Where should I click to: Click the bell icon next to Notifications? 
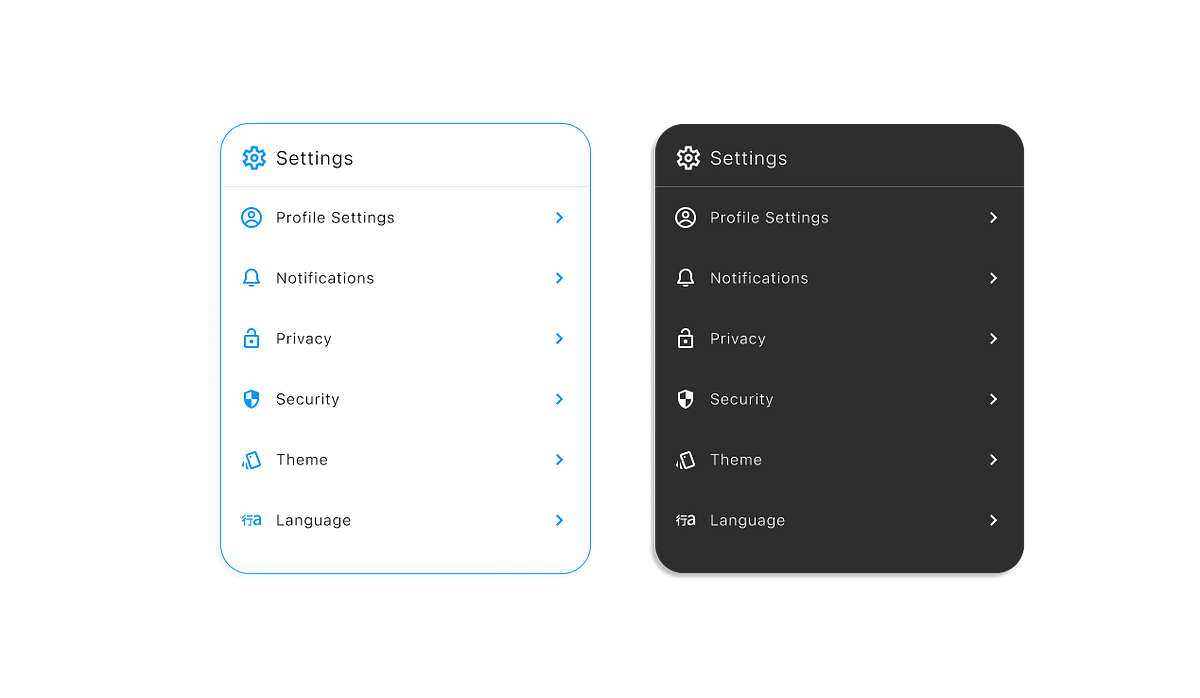pyautogui.click(x=251, y=278)
